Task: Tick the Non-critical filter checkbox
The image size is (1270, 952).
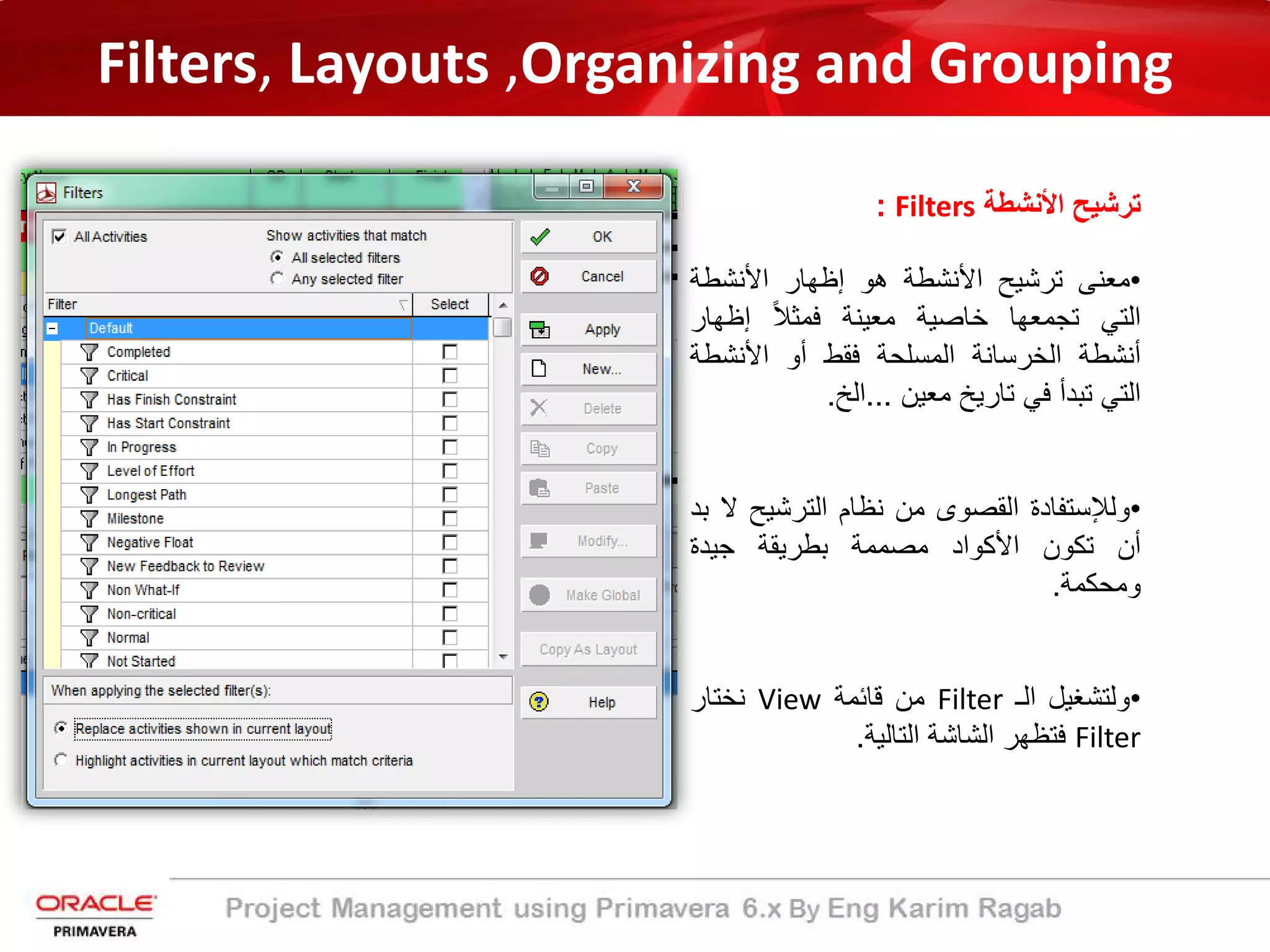Action: tap(450, 614)
